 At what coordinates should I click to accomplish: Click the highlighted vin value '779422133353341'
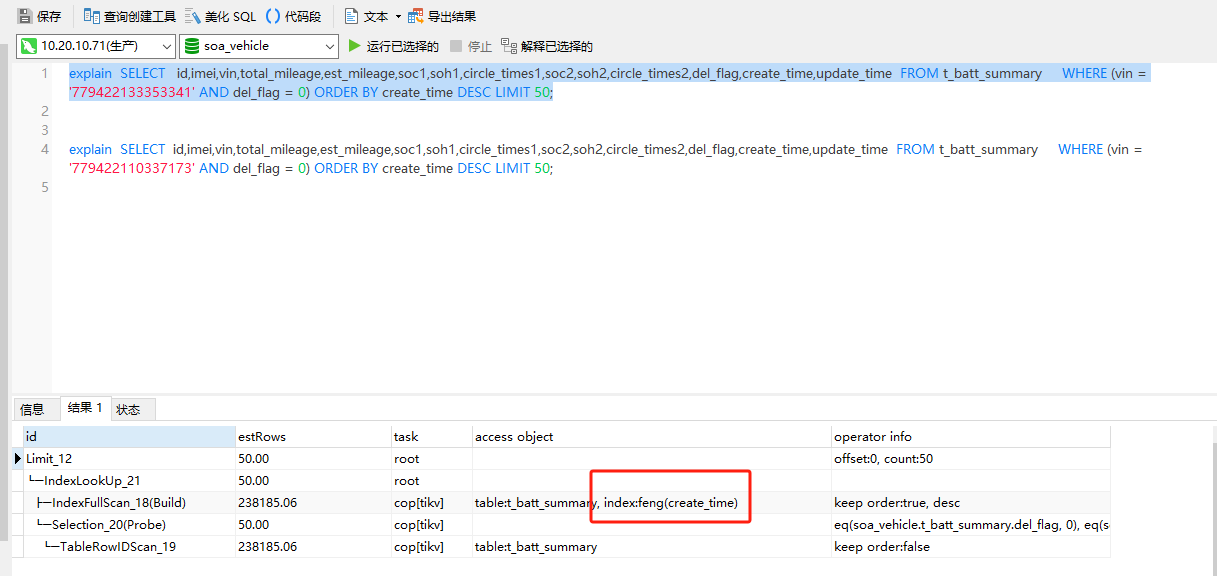[131, 92]
